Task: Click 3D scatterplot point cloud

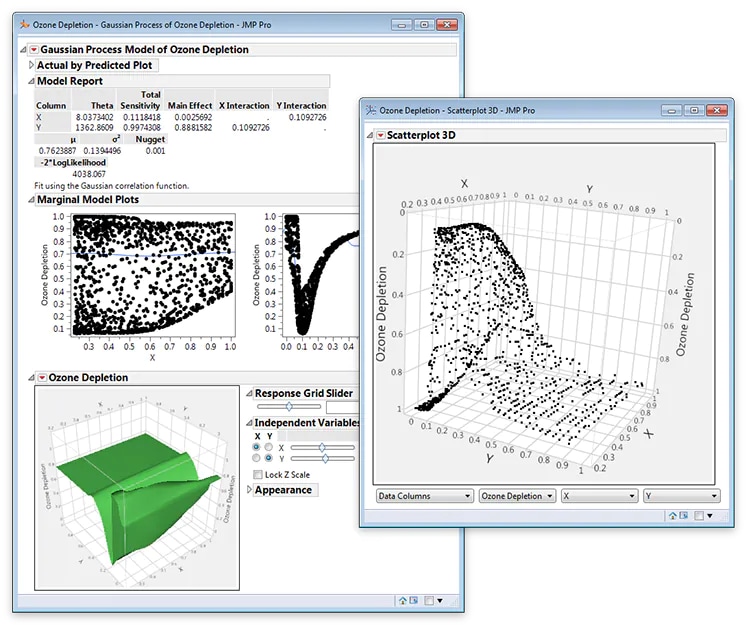Action: [544, 314]
